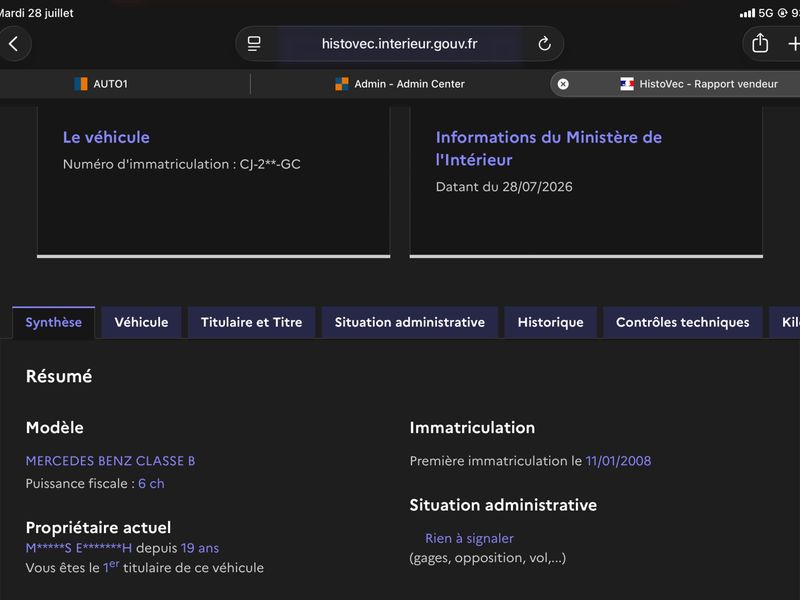
Task: Go back with the browser back arrow
Action: (14, 44)
